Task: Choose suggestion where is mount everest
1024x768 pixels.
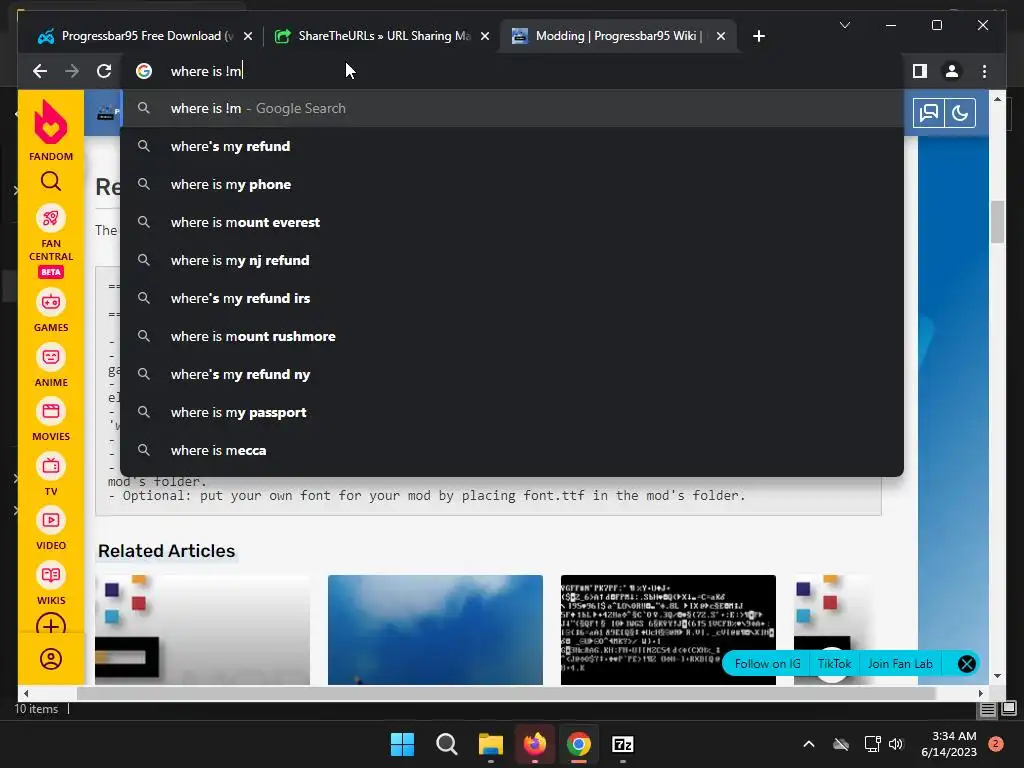Action: (512, 222)
